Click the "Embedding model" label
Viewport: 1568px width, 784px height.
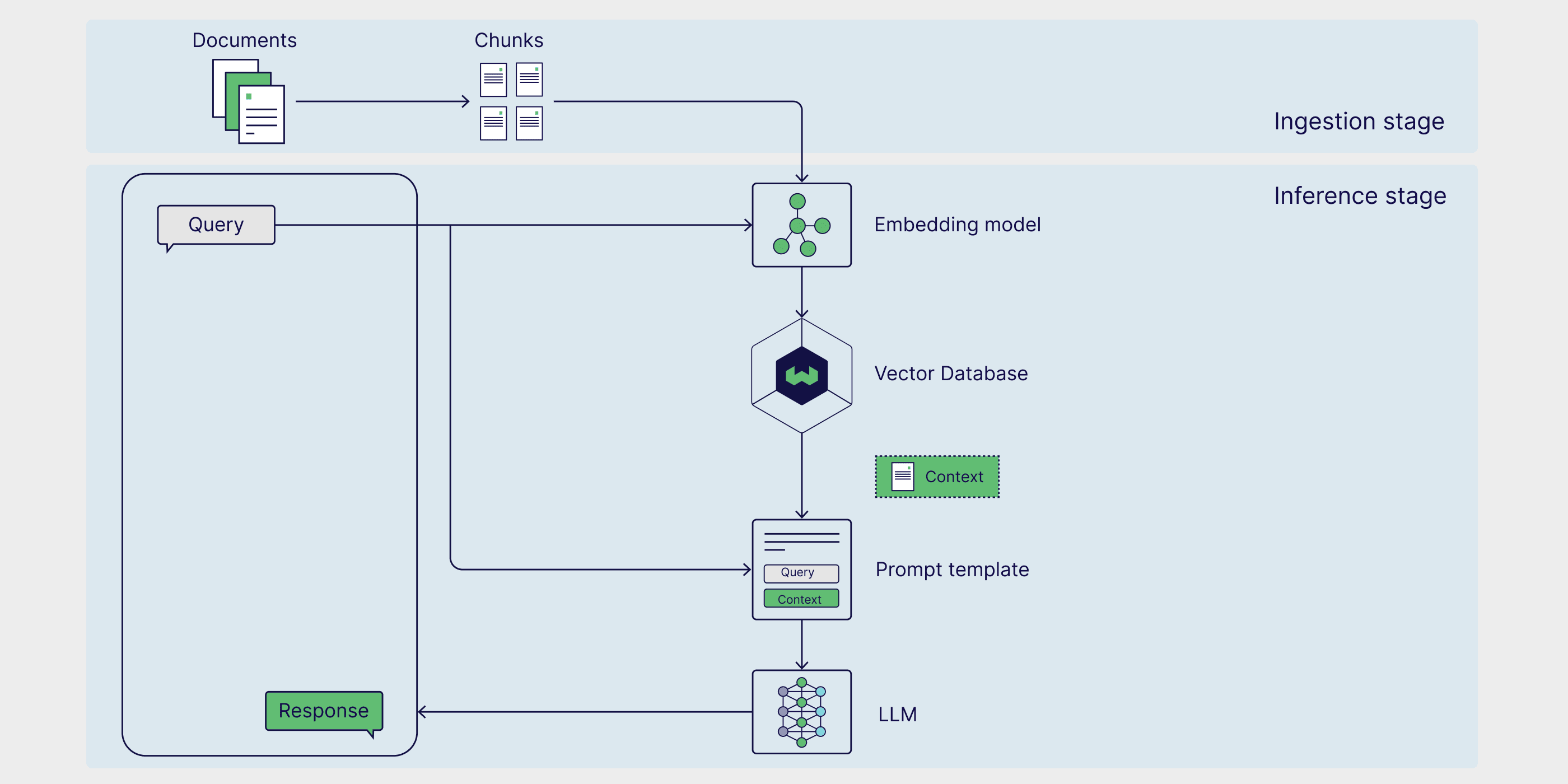coord(958,225)
